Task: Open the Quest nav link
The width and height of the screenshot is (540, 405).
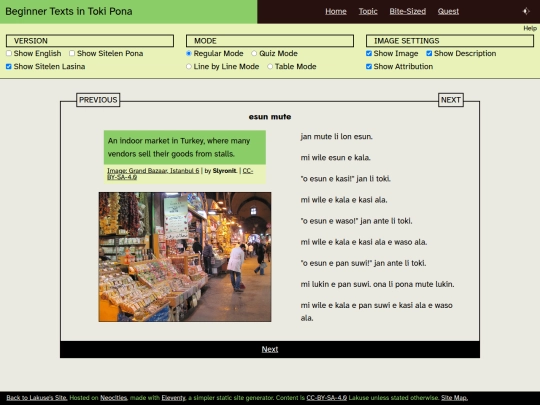Action: [x=448, y=11]
